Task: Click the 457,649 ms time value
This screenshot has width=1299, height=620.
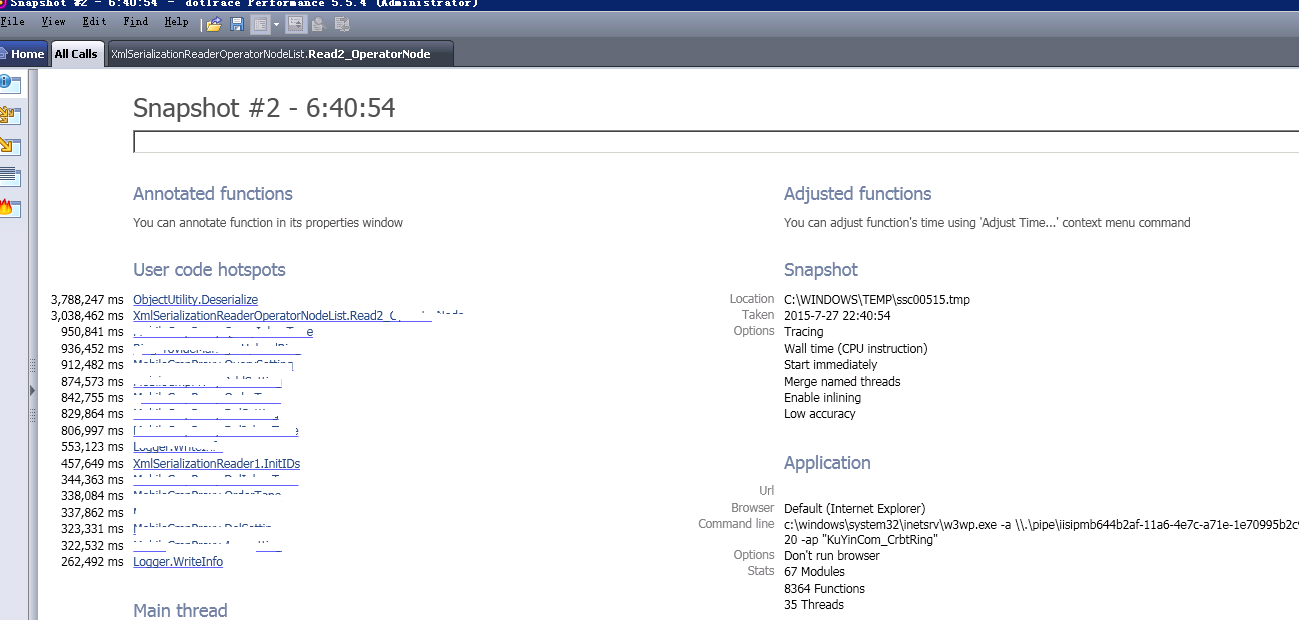Action: click(94, 464)
